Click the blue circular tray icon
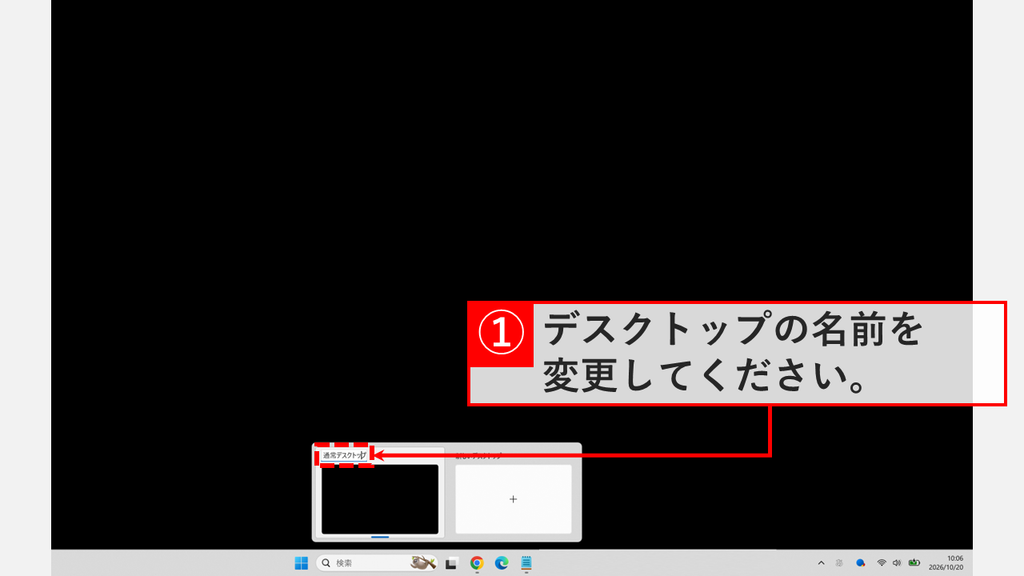 [861, 563]
